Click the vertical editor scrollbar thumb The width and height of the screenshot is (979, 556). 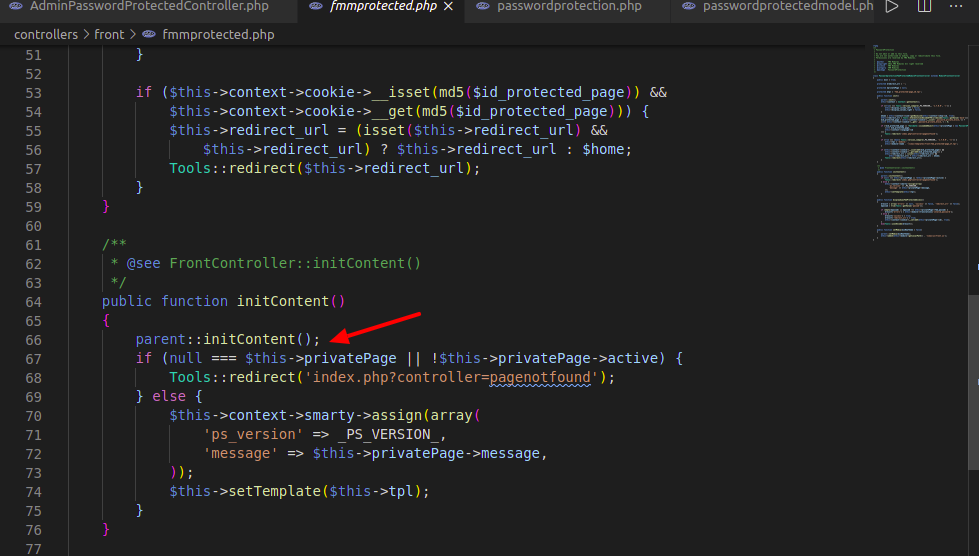[973, 382]
